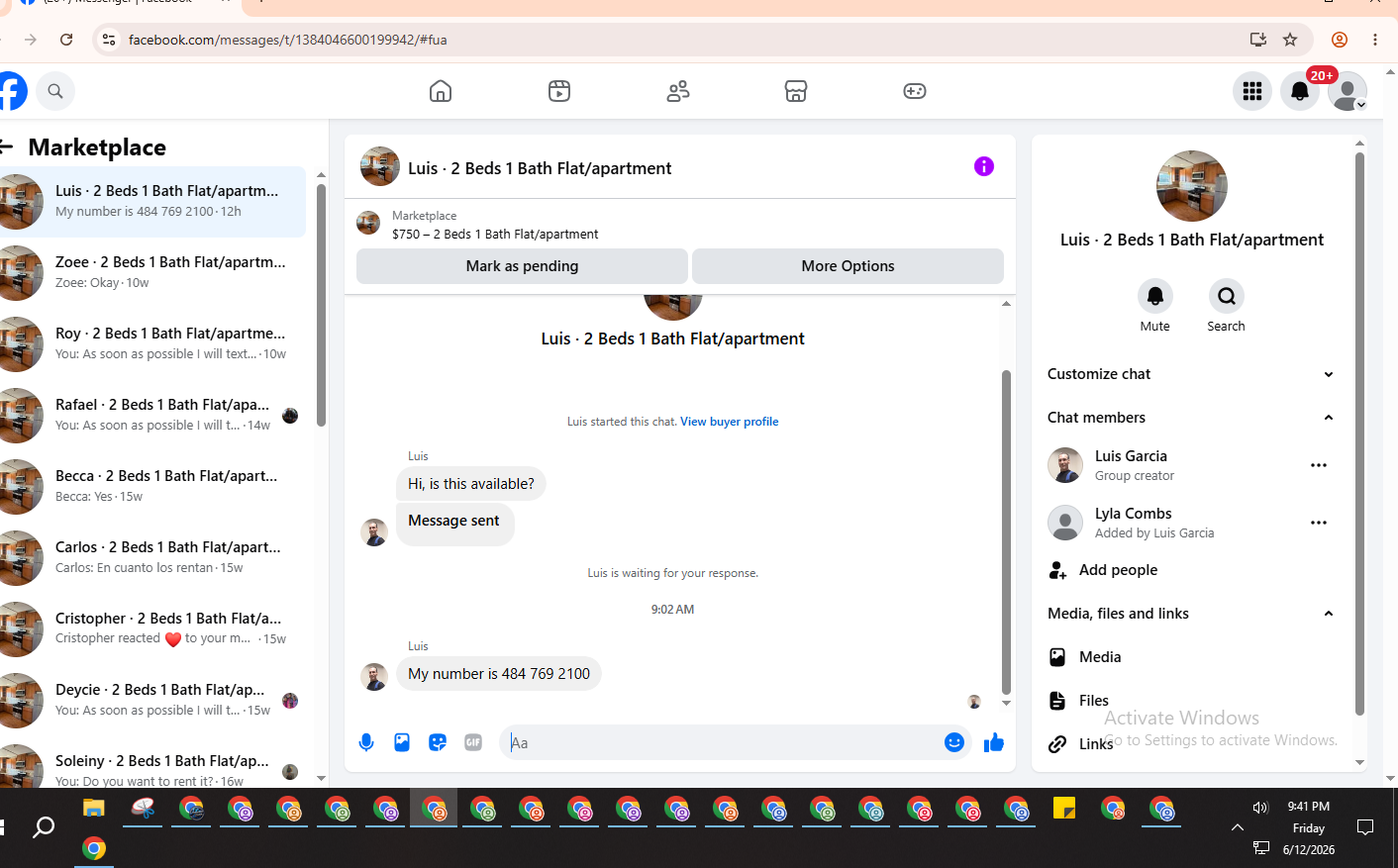Open the Facebook menu grid icon
This screenshot has height=868, width=1398.
click(x=1252, y=91)
